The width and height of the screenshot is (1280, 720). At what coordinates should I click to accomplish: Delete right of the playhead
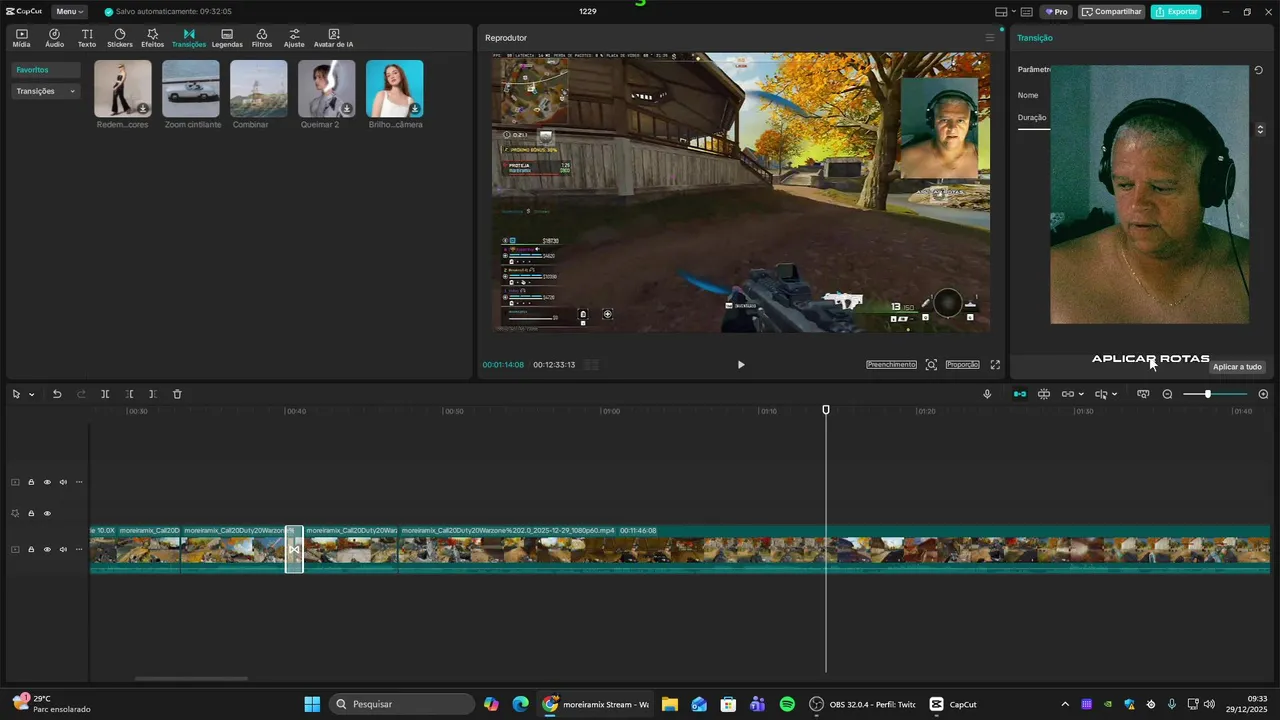pos(152,394)
